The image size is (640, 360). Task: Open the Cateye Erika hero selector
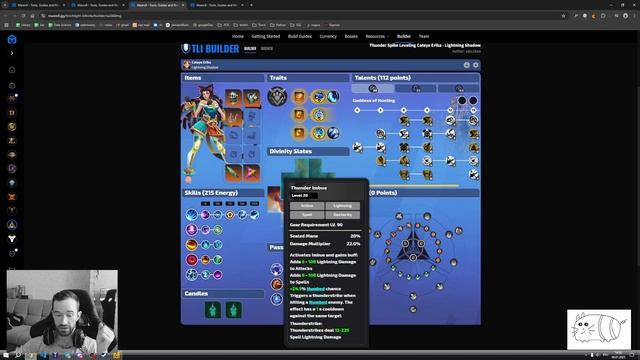[201, 65]
